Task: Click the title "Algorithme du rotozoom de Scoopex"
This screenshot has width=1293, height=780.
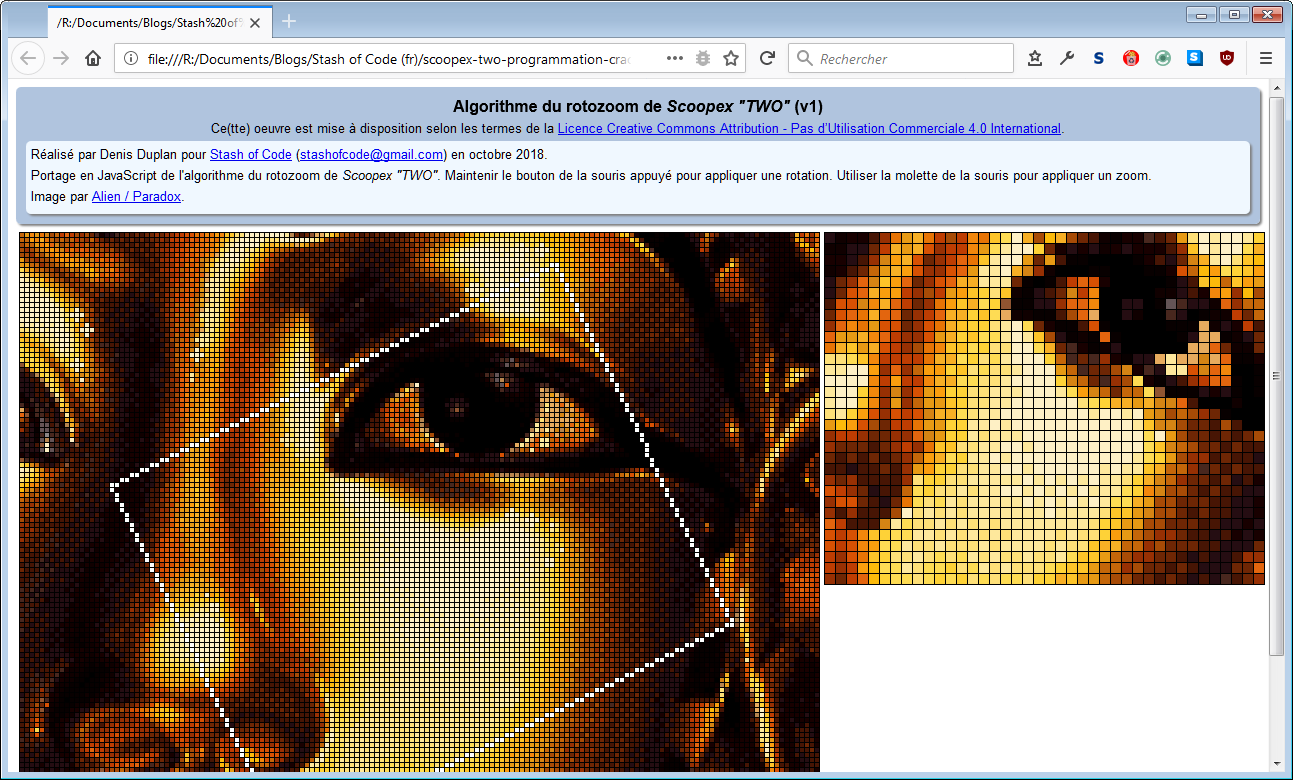Action: tap(638, 106)
